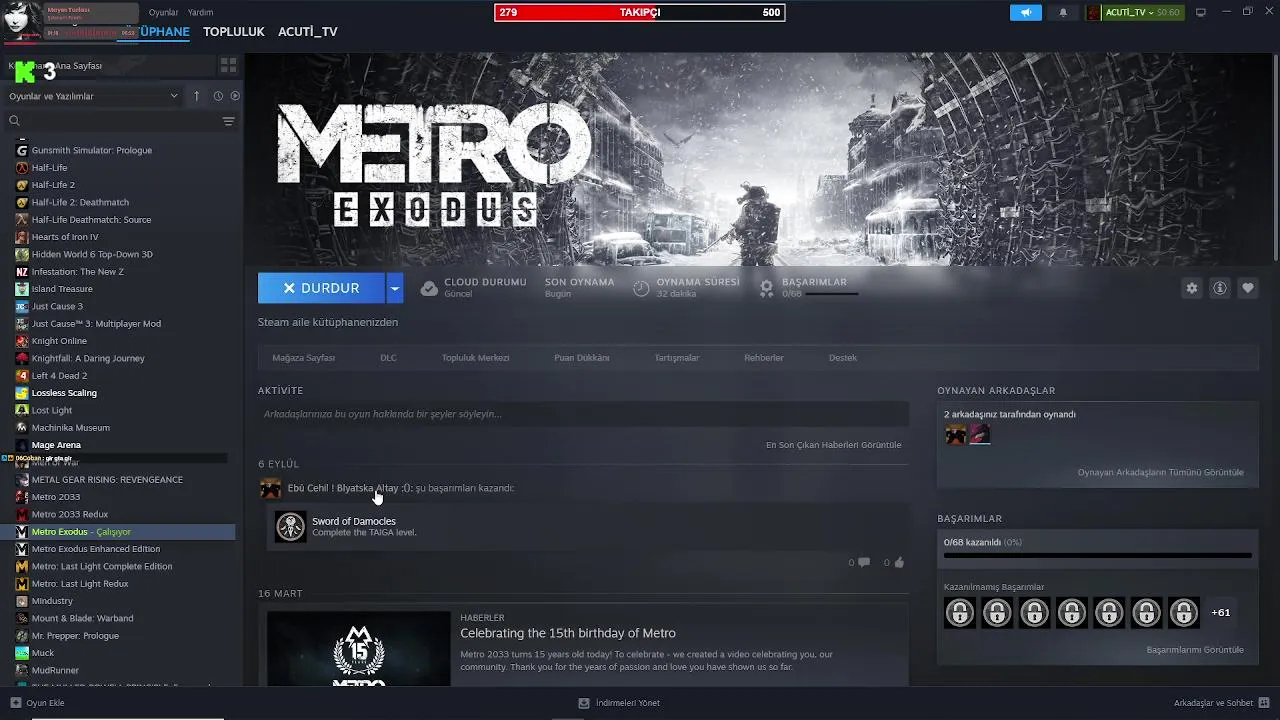Open game settings gear icon
This screenshot has width=1280, height=720.
(1192, 288)
